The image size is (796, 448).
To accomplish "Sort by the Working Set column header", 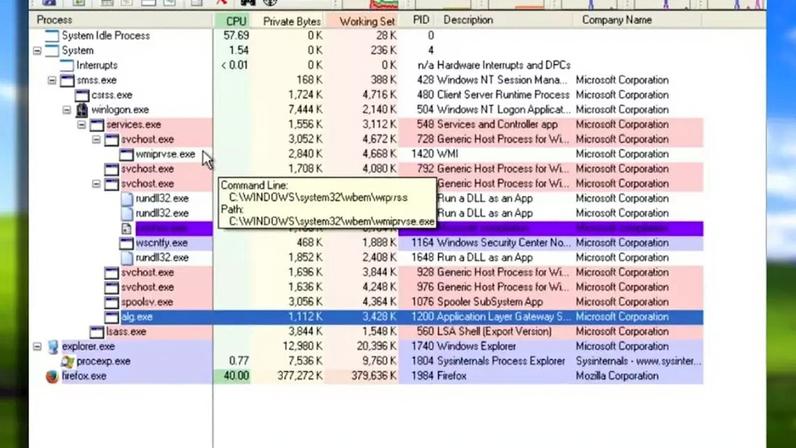I will pyautogui.click(x=362, y=21).
